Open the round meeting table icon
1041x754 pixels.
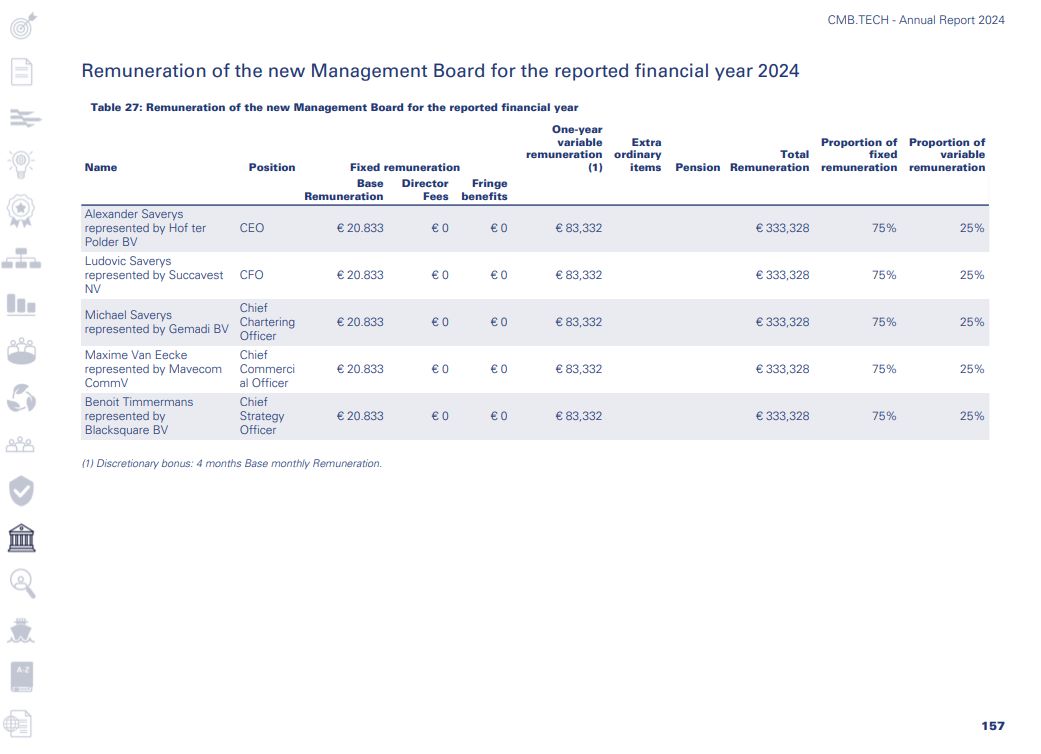click(22, 351)
